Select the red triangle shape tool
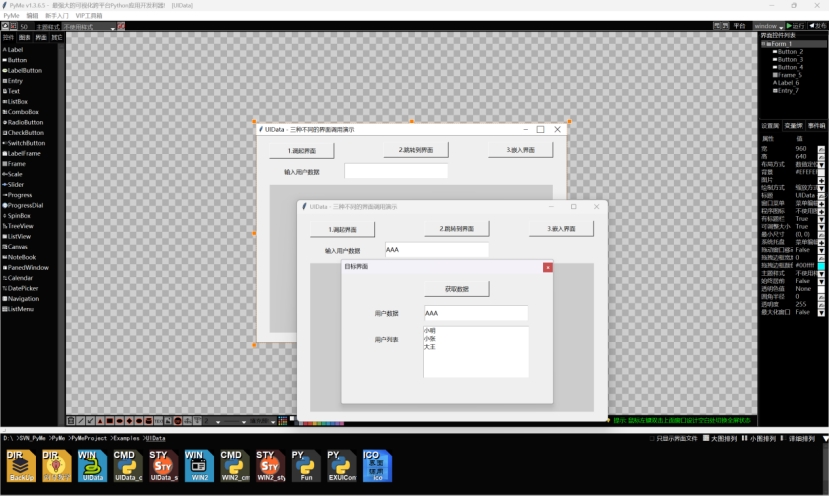The height and width of the screenshot is (496, 830). point(100,421)
